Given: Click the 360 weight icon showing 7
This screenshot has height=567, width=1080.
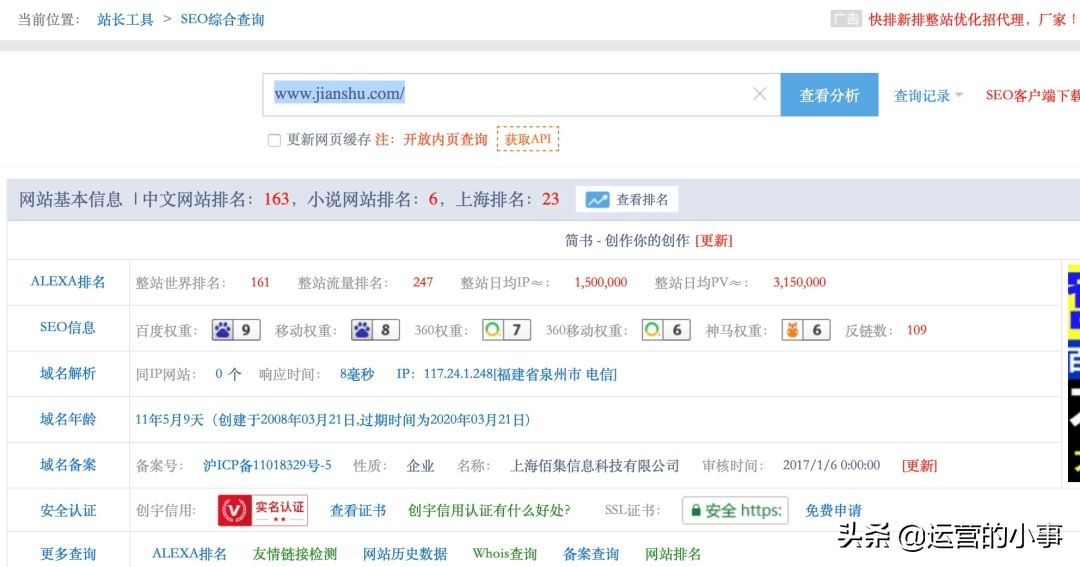Looking at the screenshot, I should click(x=506, y=330).
